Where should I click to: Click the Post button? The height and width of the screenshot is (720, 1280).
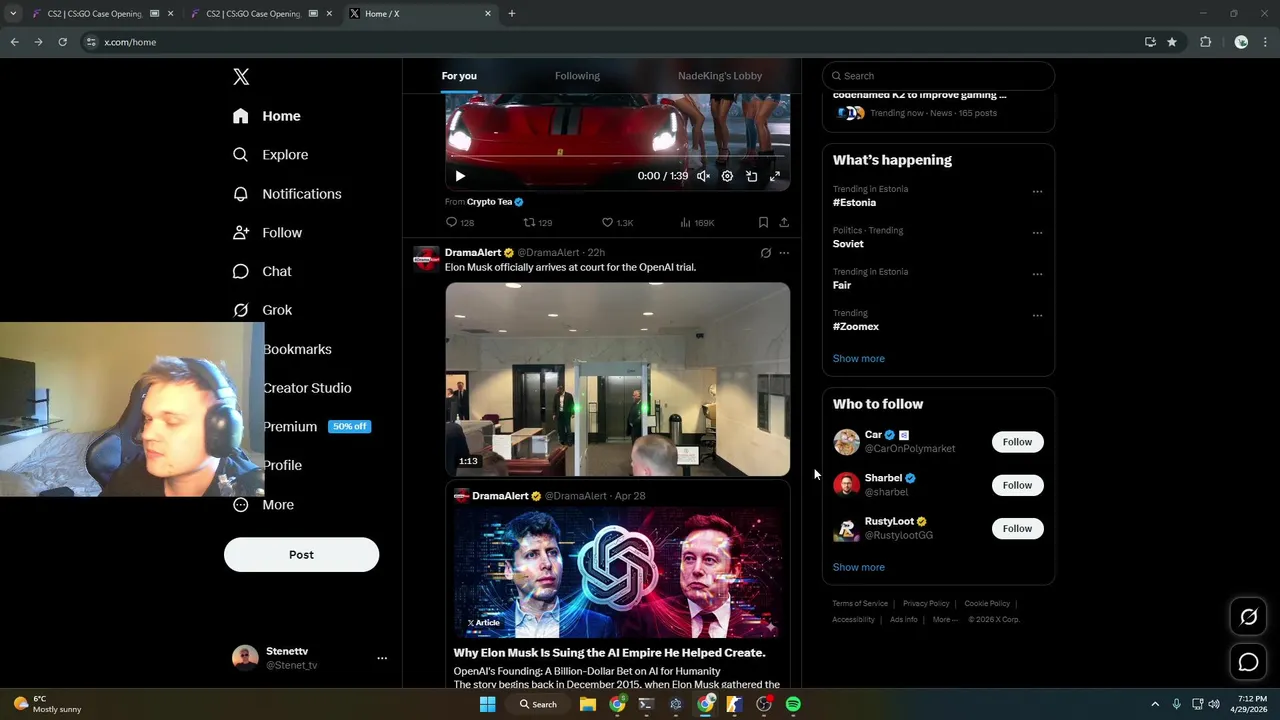pyautogui.click(x=301, y=555)
